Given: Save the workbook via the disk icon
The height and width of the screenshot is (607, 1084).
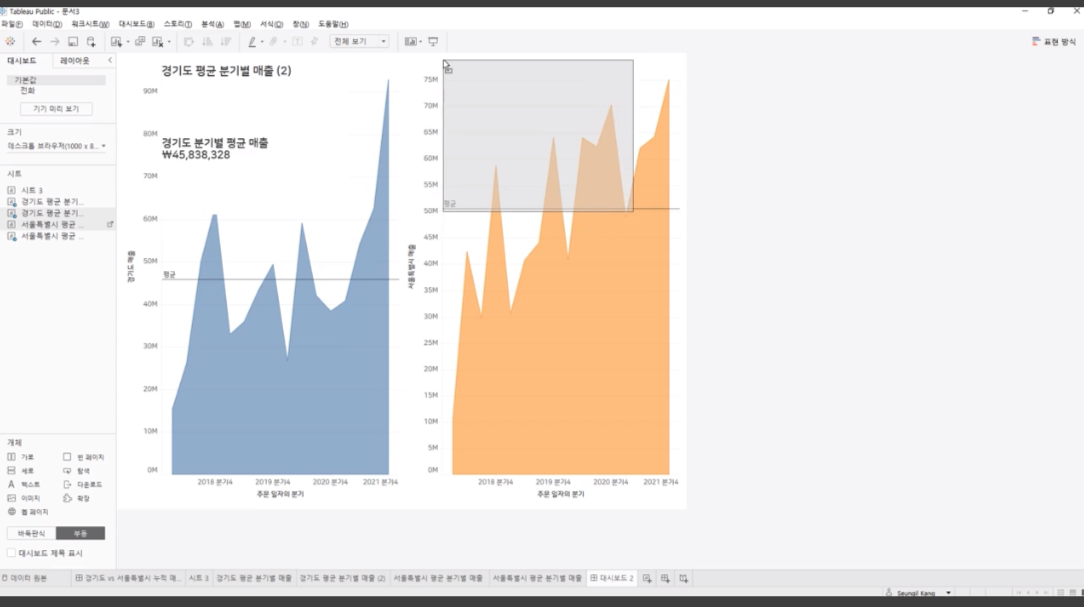Looking at the screenshot, I should click(x=73, y=41).
